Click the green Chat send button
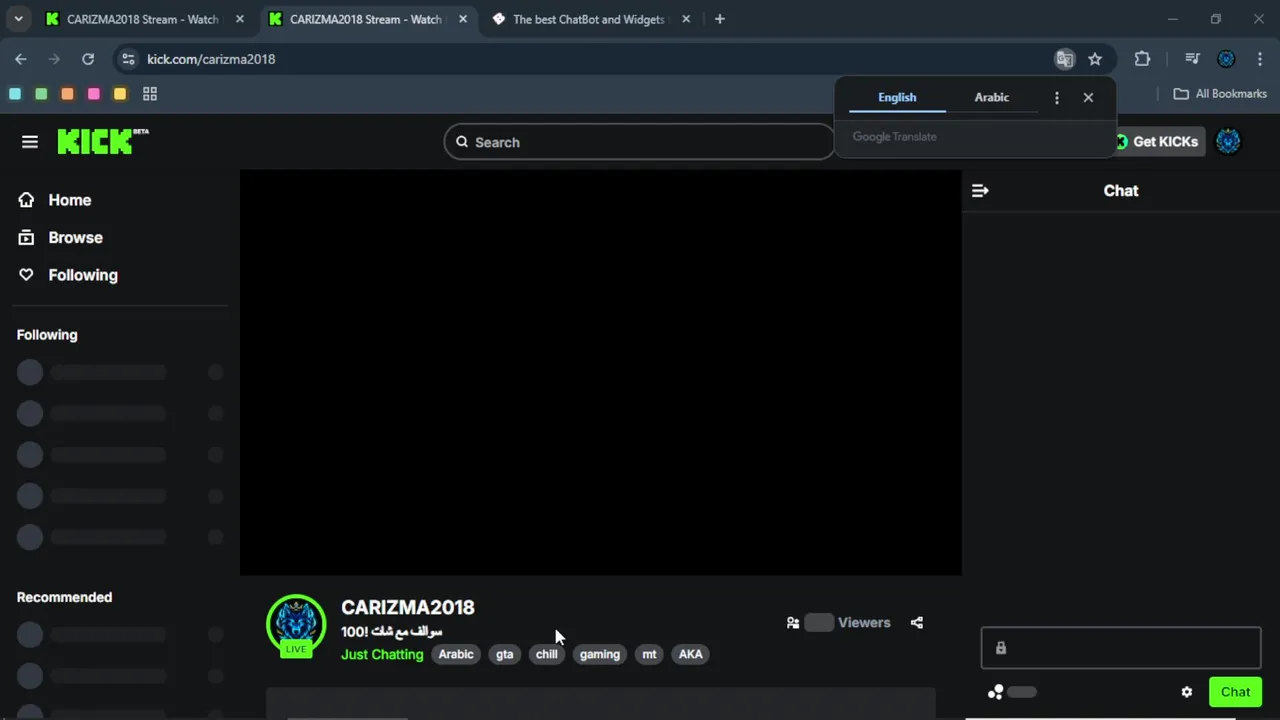Image resolution: width=1280 pixels, height=720 pixels. pos(1235,692)
